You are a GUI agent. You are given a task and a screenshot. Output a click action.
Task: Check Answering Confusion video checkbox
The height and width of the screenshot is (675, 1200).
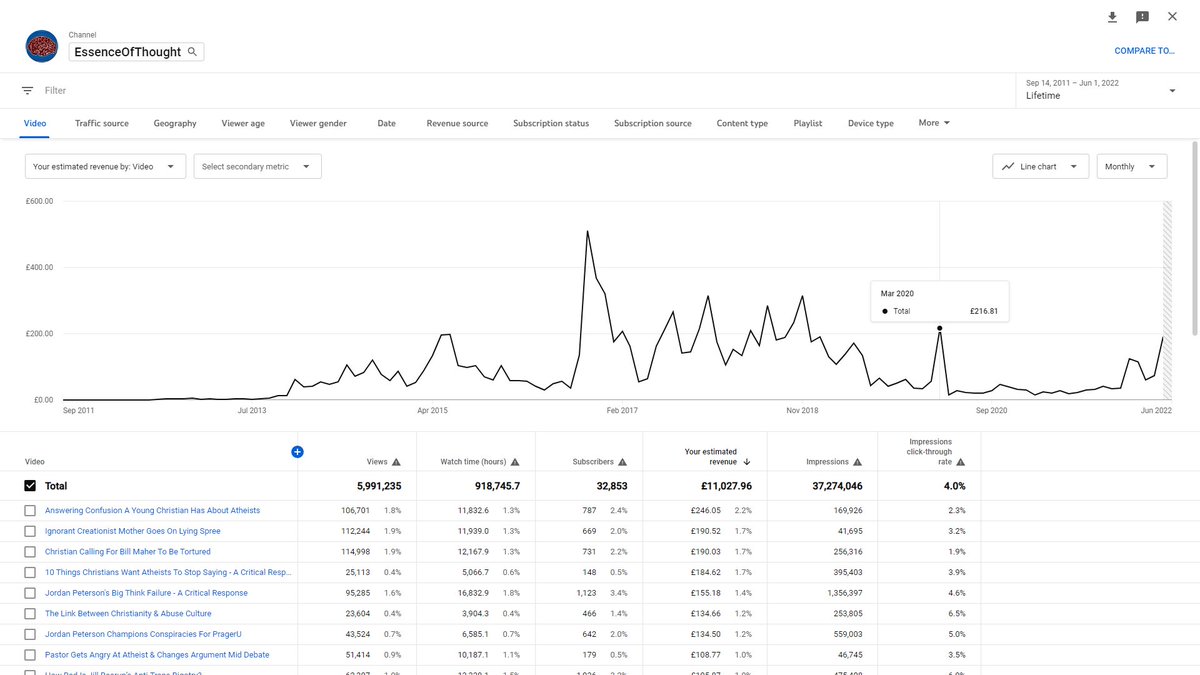(x=30, y=511)
